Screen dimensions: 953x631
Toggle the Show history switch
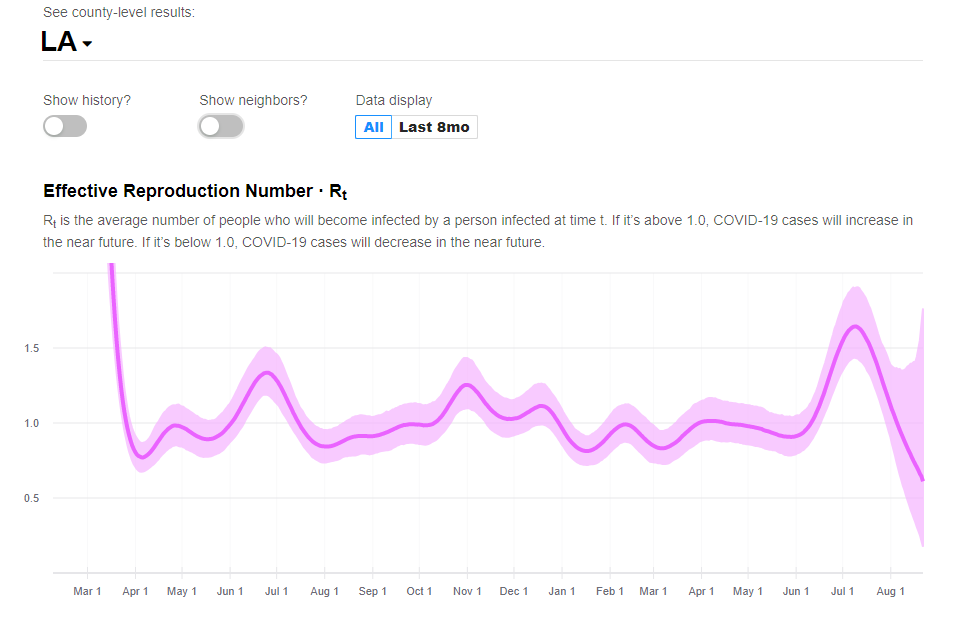click(65, 126)
